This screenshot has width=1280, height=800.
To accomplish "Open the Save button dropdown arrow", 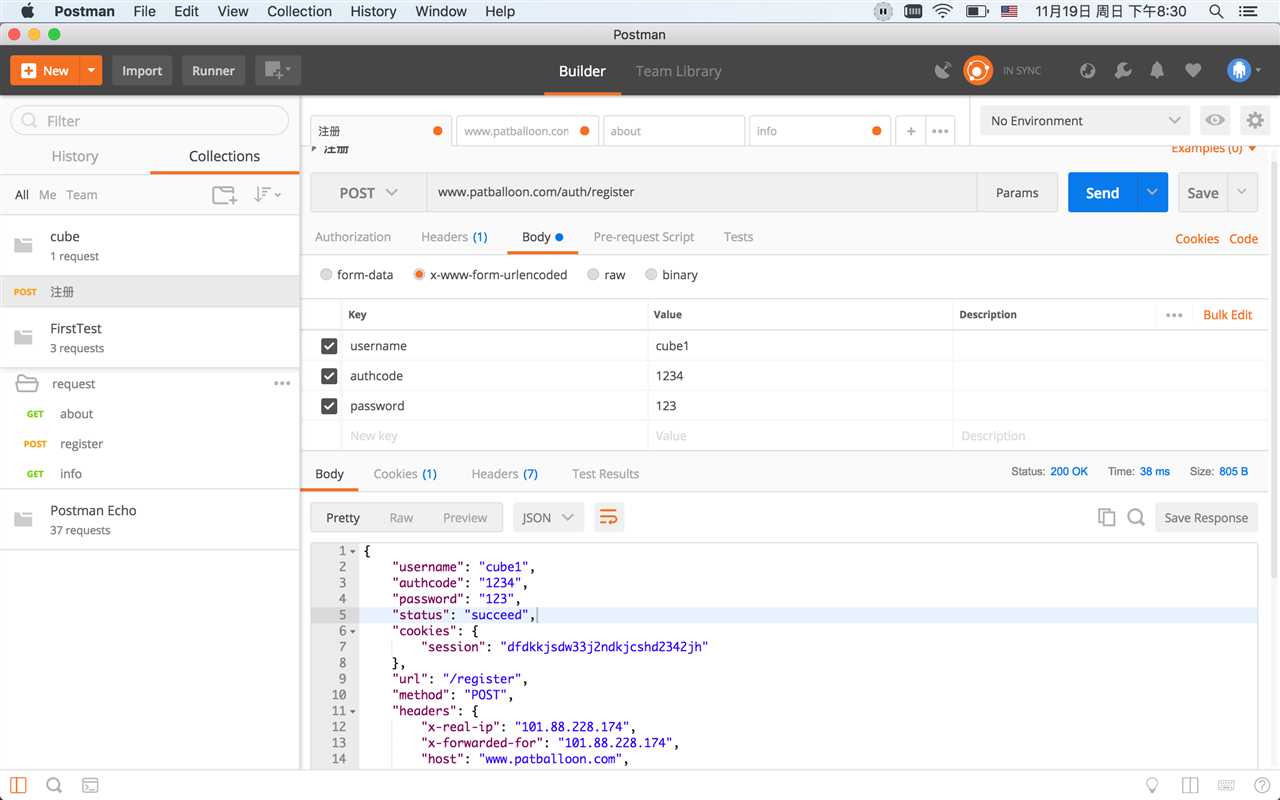I will tap(1243, 192).
